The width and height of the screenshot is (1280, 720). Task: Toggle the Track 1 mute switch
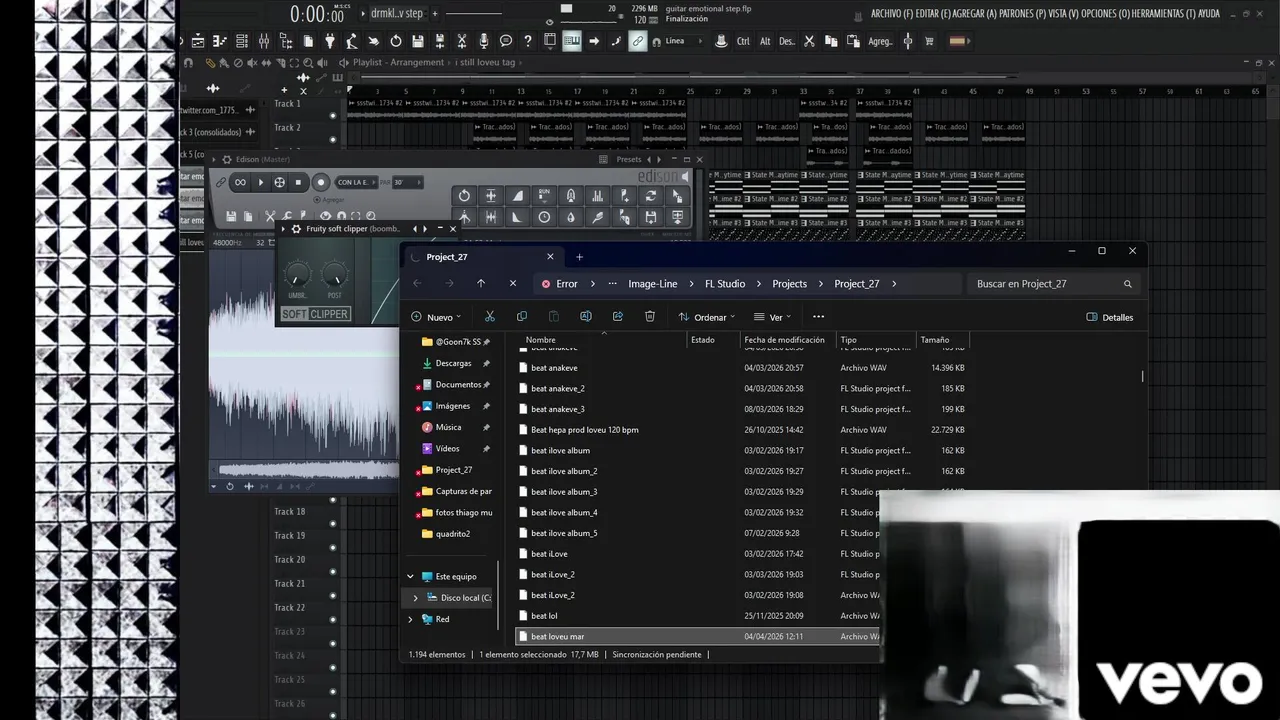[333, 114]
